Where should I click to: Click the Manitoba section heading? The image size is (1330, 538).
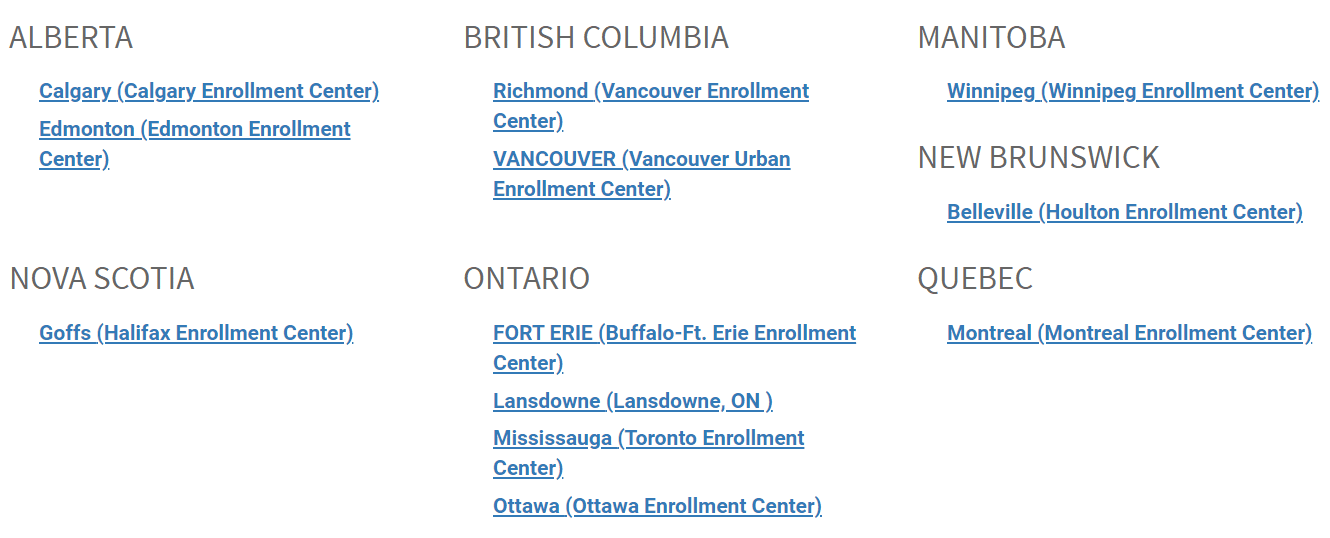[x=991, y=38]
